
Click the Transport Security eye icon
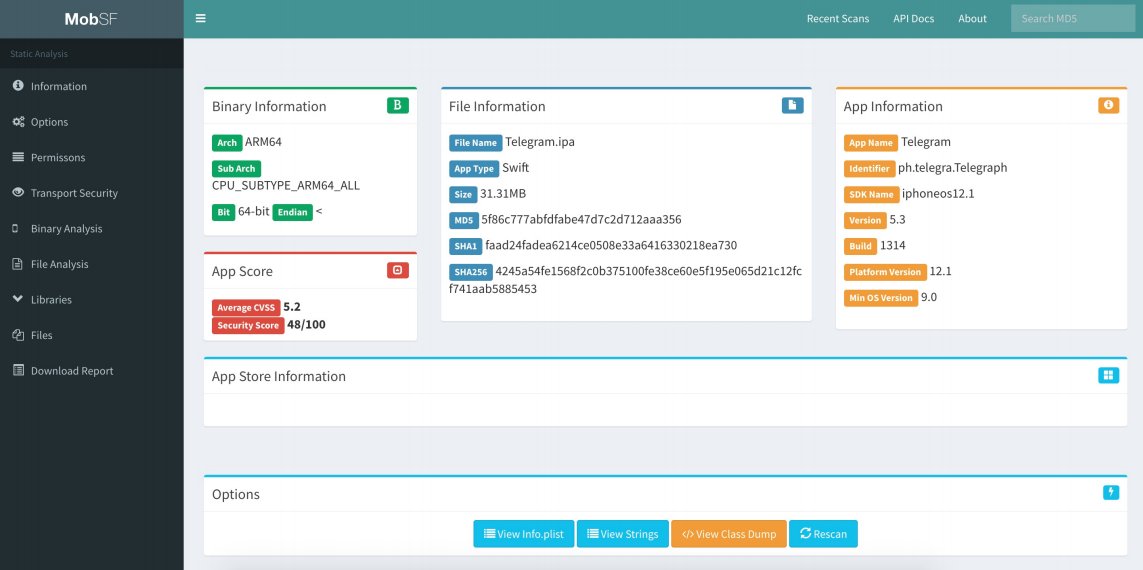tap(18, 192)
